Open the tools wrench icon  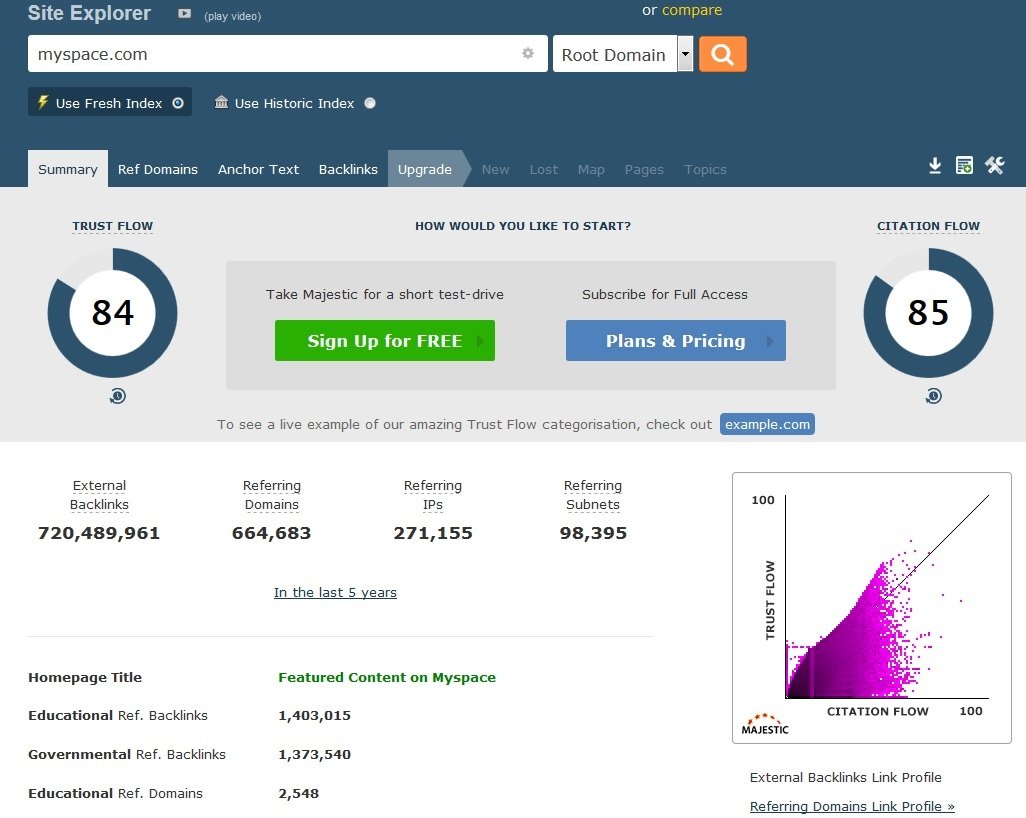coord(995,166)
